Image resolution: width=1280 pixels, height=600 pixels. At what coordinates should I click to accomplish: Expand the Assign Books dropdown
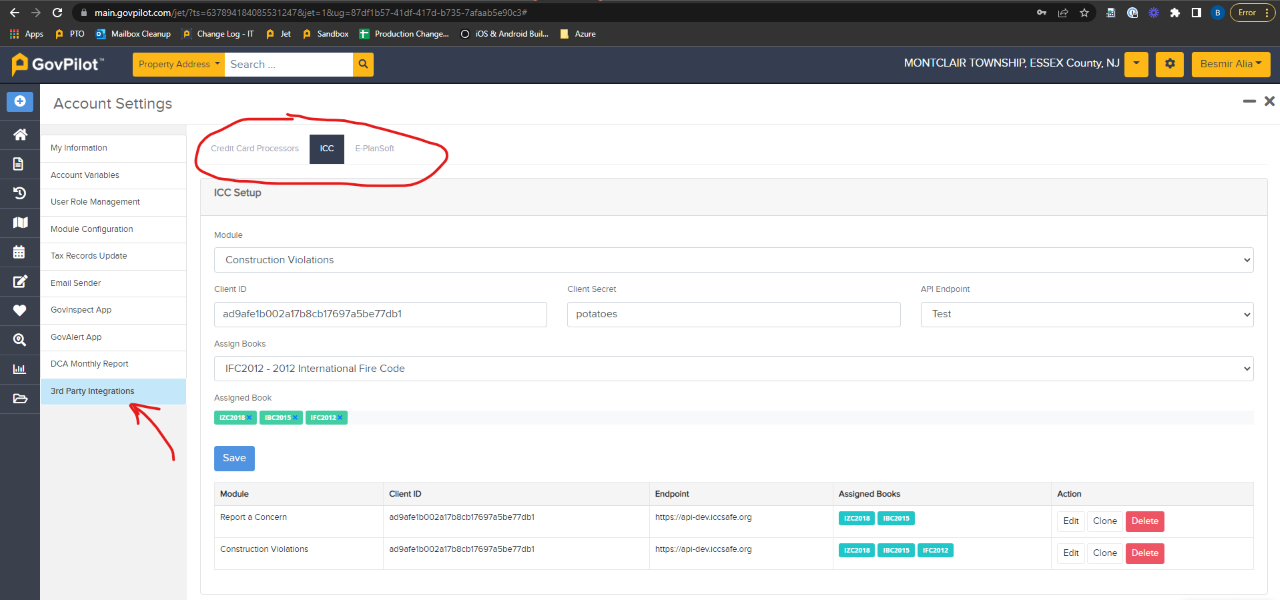coord(733,368)
